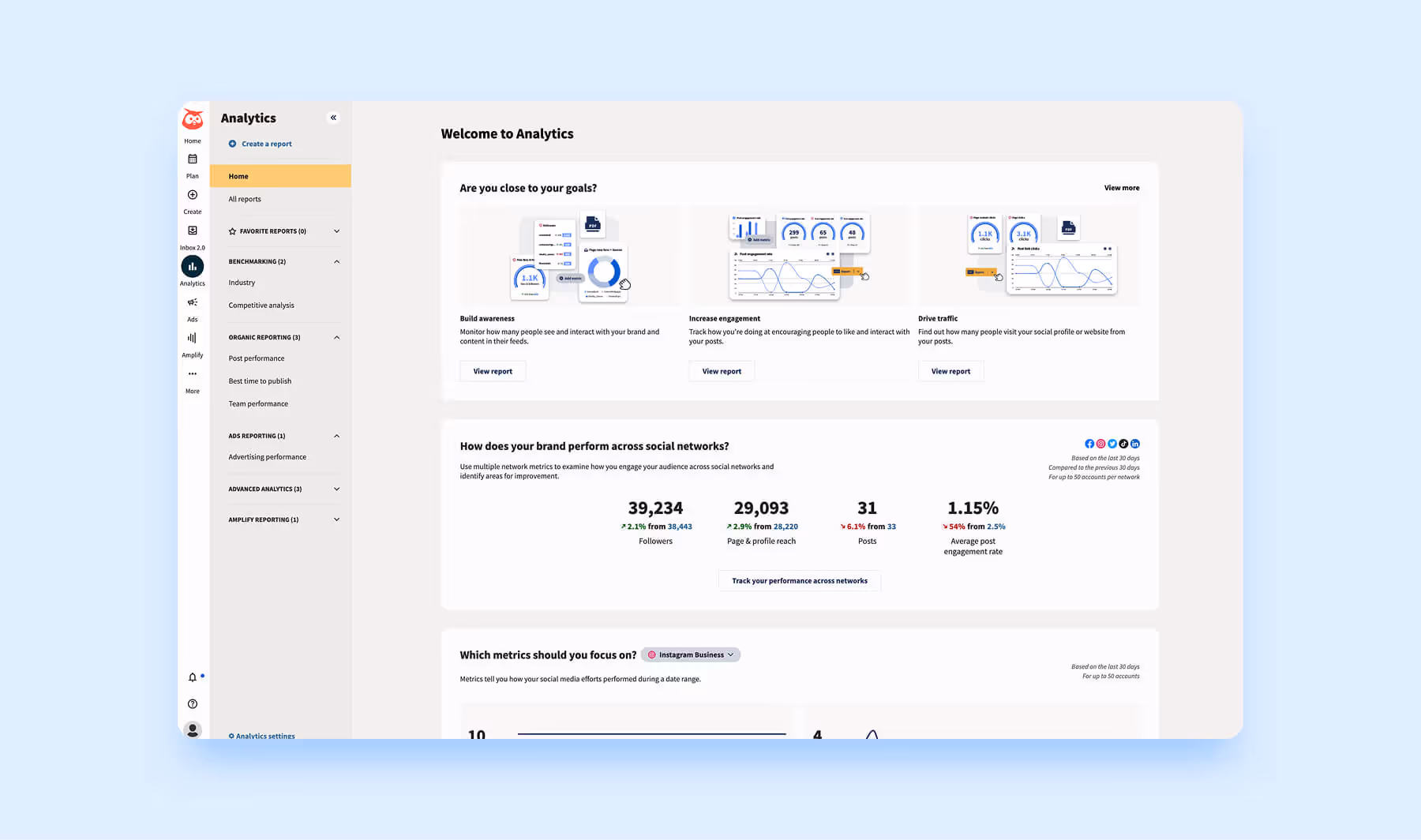Switch to the All reports tab
Screen dimensions: 1421x840
(244, 199)
